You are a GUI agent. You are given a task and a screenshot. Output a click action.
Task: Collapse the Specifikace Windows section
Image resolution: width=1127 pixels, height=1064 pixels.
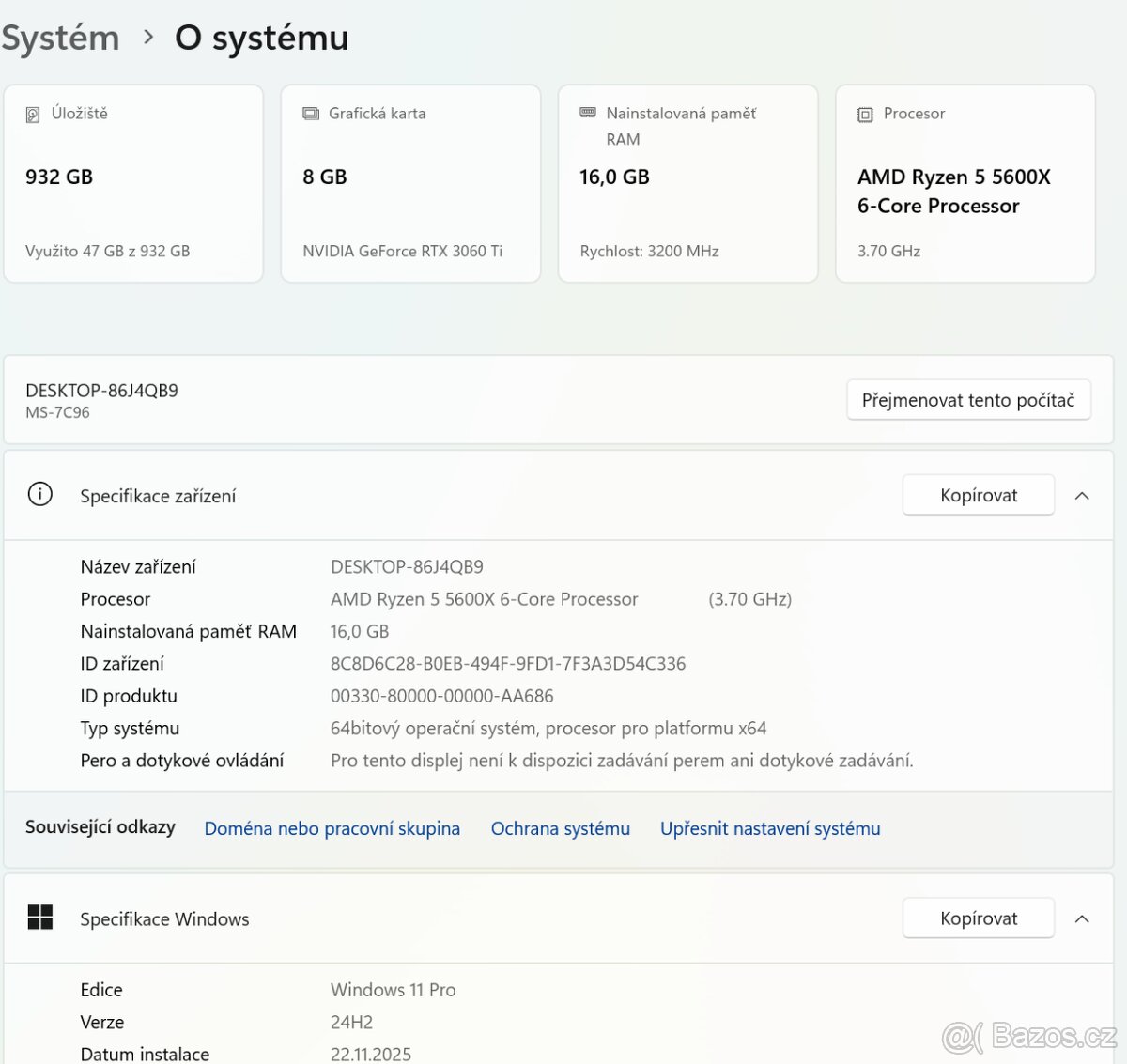click(1080, 918)
